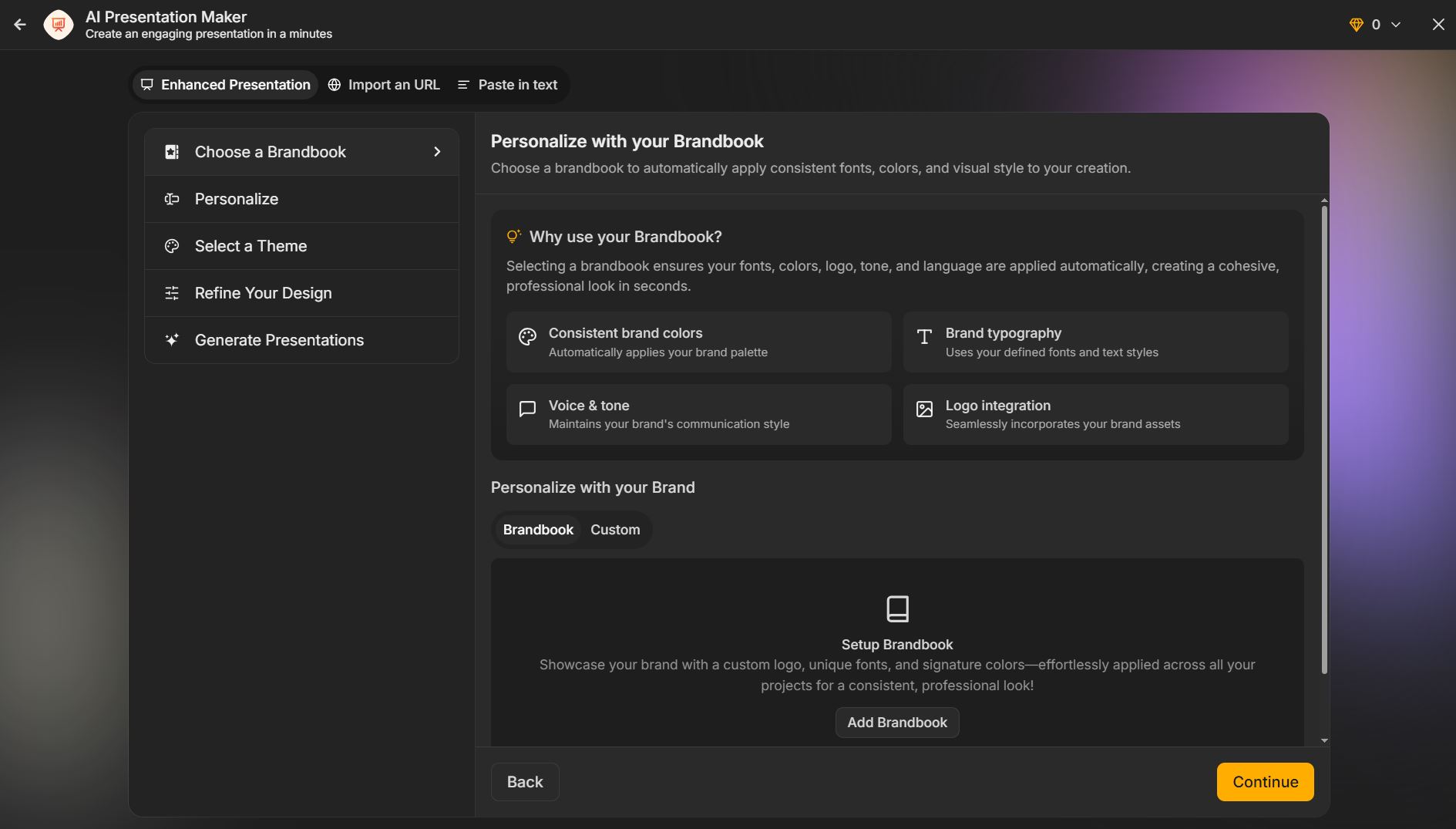Switch to the Custom toggle option
This screenshot has width=1456, height=829.
(x=615, y=530)
